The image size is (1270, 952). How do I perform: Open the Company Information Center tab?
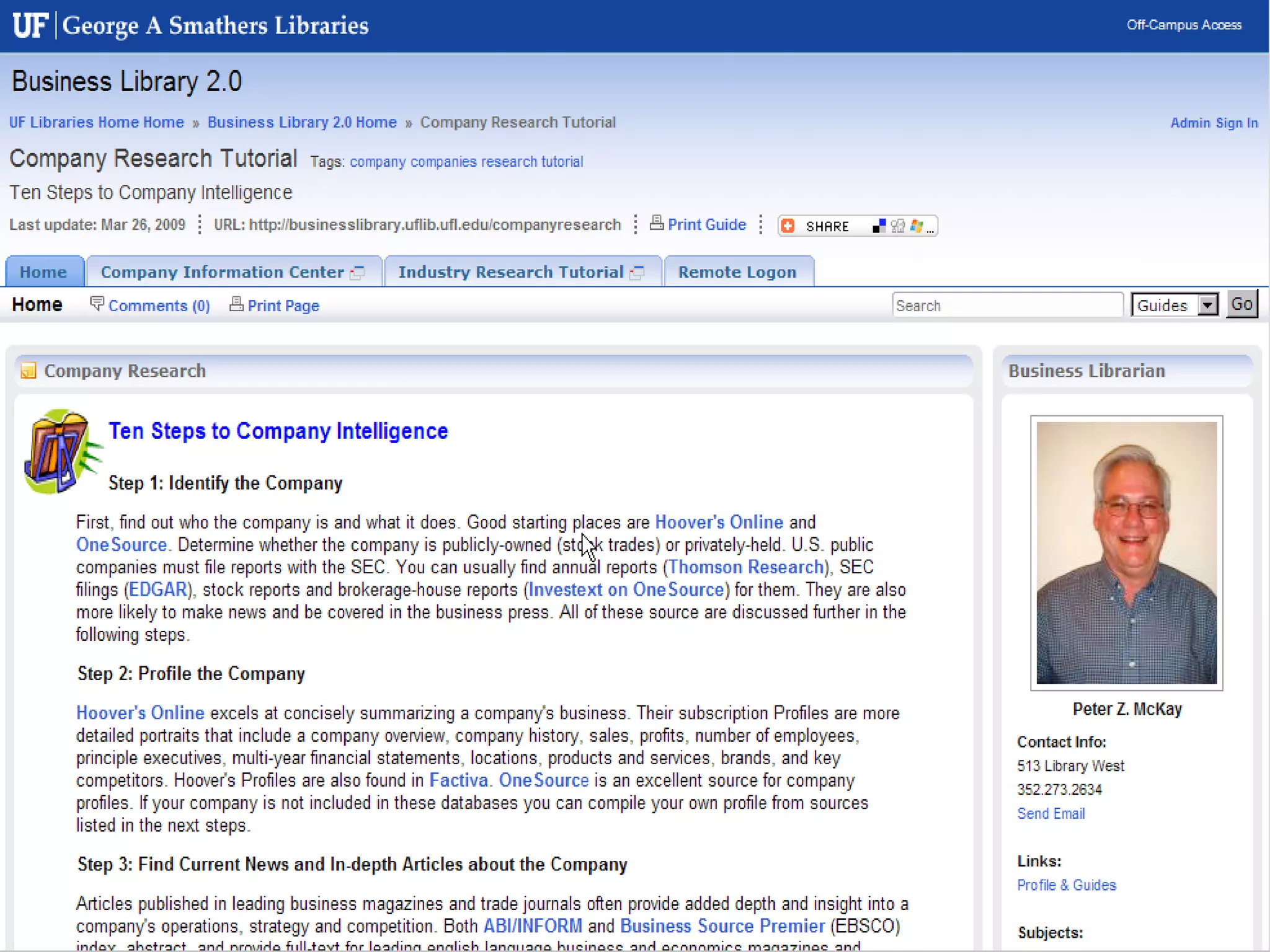coord(223,272)
